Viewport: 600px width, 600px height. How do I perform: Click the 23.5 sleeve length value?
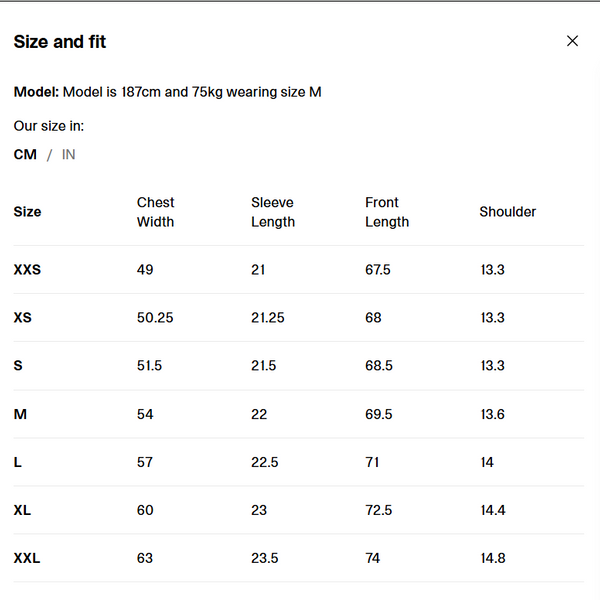pos(264,558)
